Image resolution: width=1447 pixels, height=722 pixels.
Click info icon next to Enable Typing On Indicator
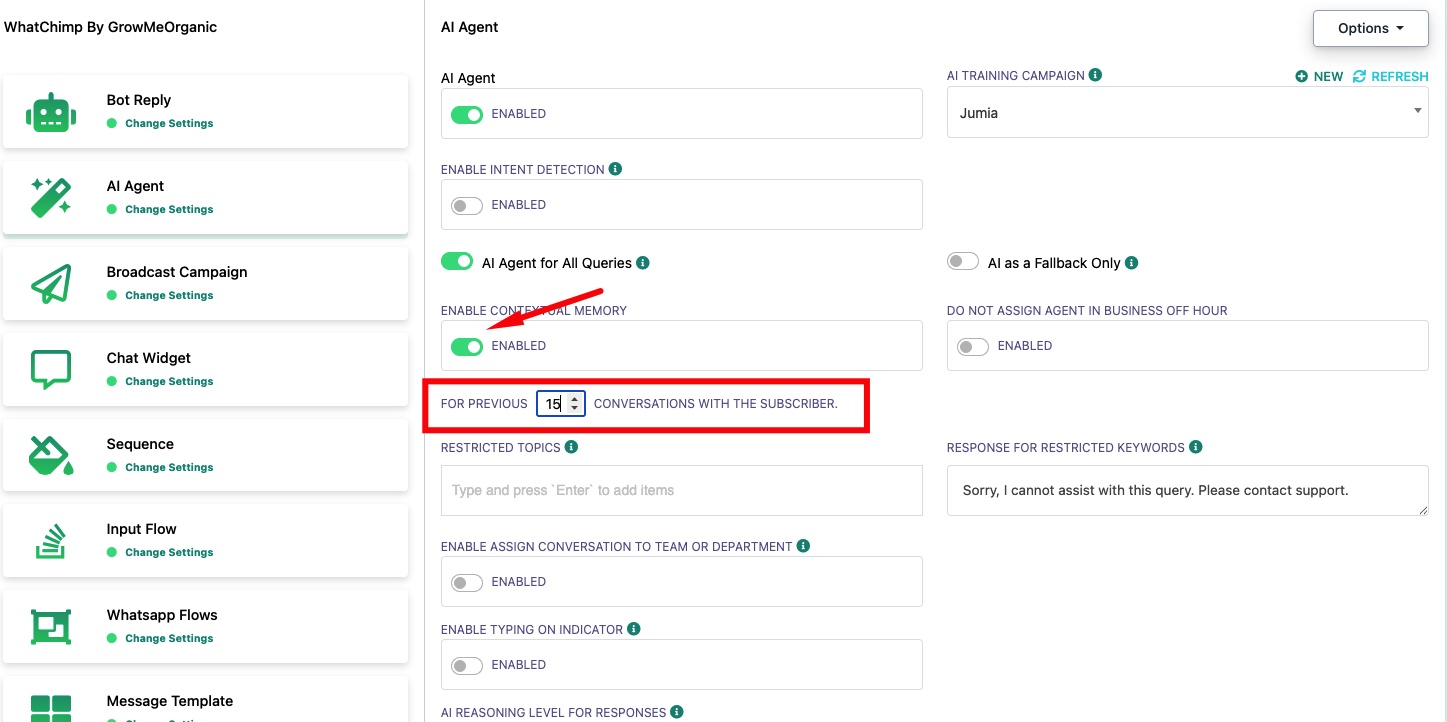click(633, 629)
